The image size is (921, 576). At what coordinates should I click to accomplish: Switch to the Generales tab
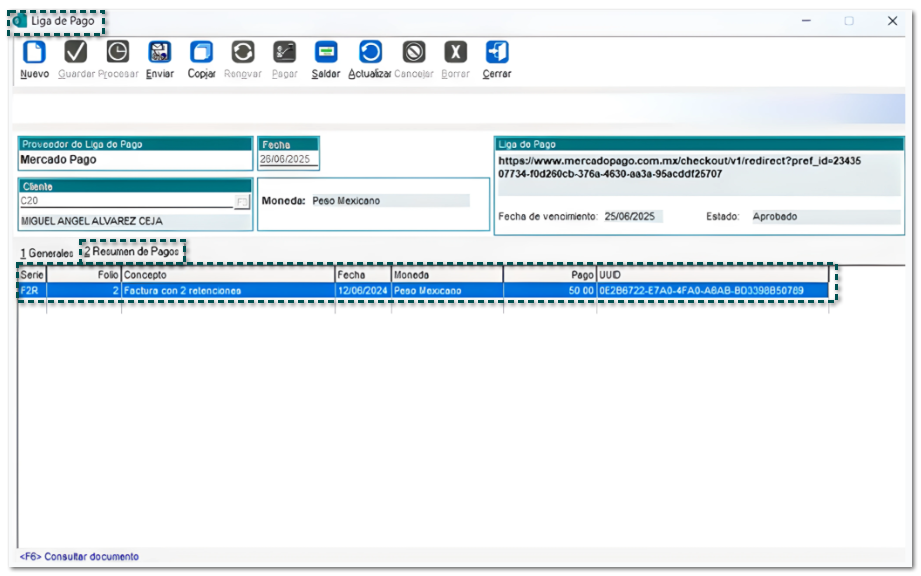point(46,254)
